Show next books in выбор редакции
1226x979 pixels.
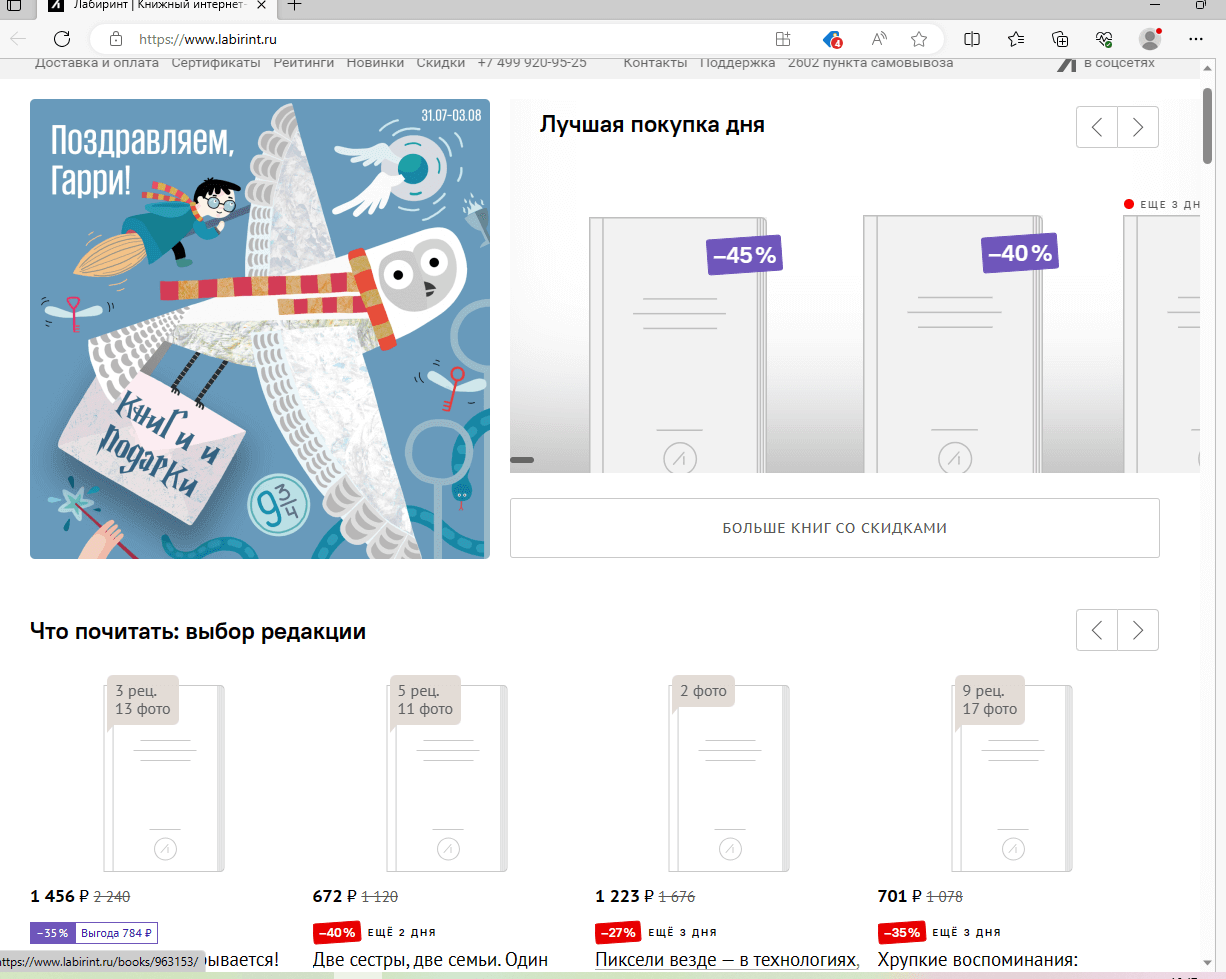click(x=1138, y=630)
